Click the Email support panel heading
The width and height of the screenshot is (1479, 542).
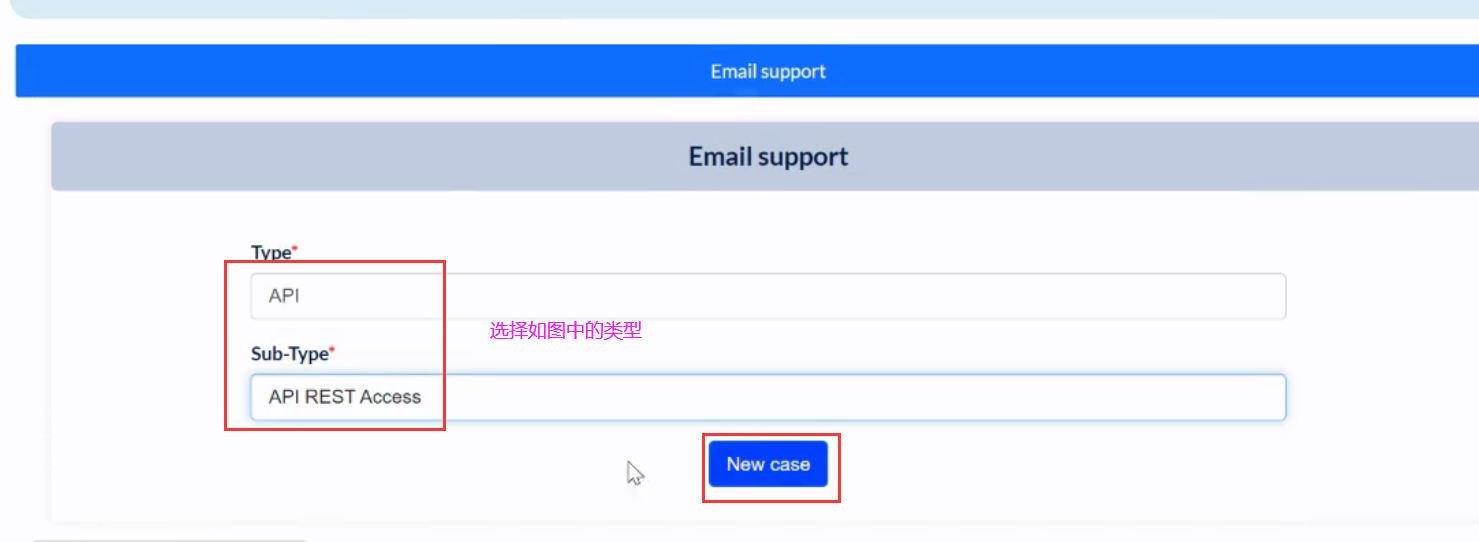[768, 156]
